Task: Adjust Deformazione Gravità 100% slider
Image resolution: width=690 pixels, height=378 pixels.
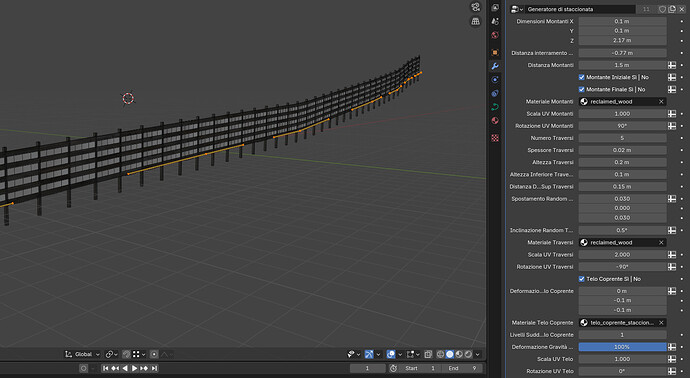Action: 622,347
